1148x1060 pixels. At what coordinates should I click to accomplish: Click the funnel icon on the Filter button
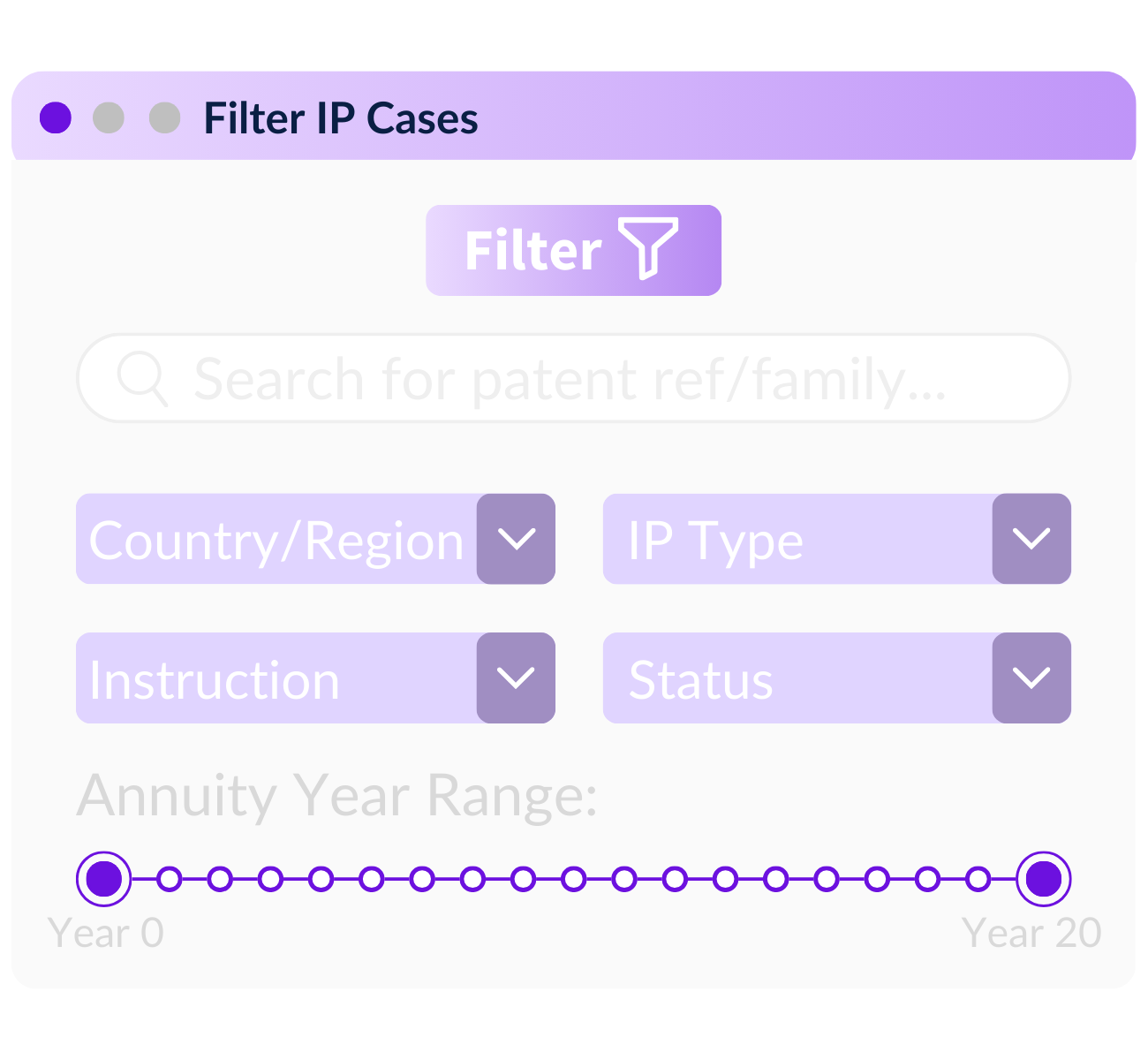pyautogui.click(x=647, y=250)
